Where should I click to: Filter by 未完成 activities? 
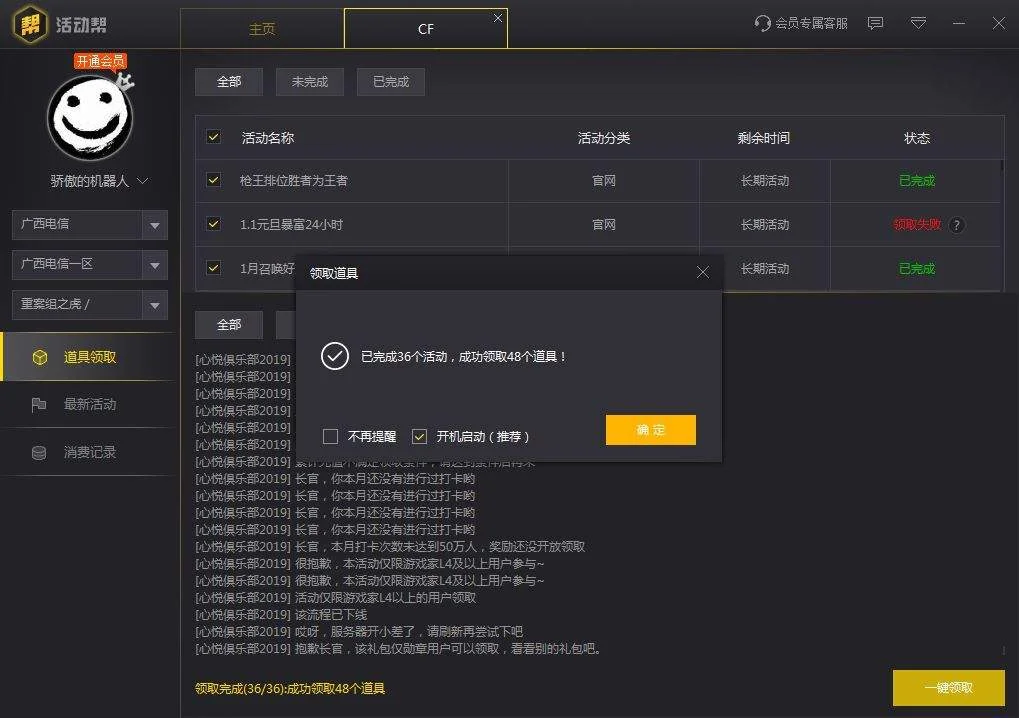coord(310,82)
